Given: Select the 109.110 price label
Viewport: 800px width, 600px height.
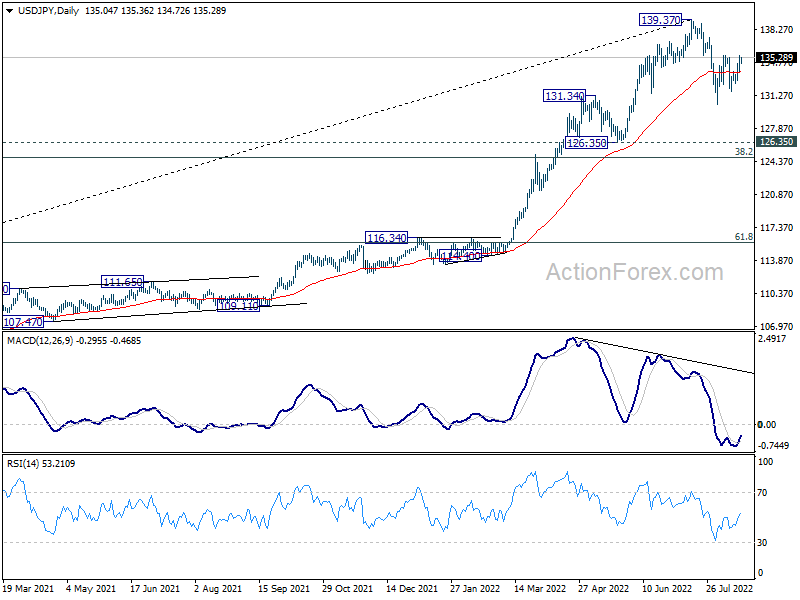Looking at the screenshot, I should (238, 305).
